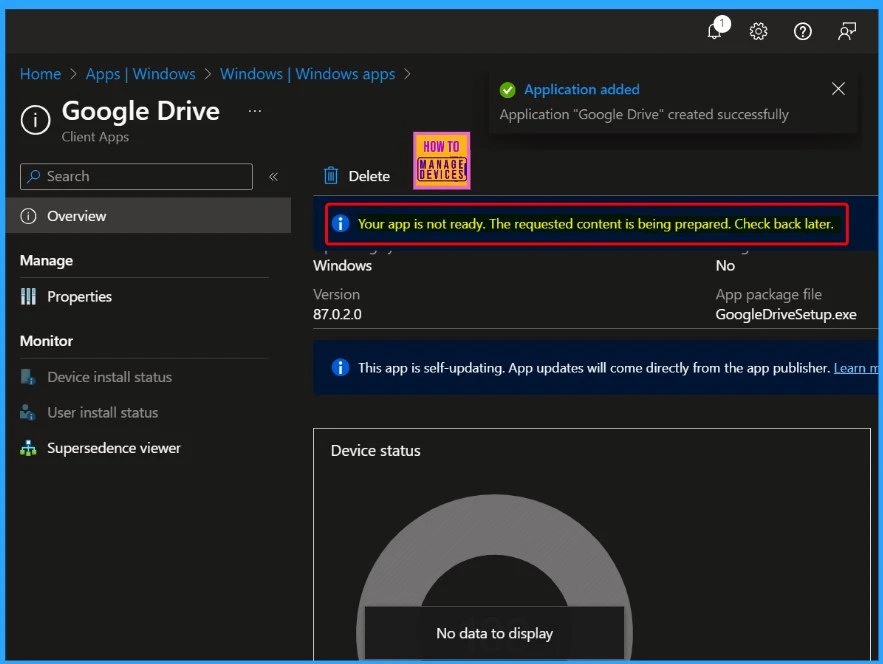Open the notifications bell icon

pos(715,30)
